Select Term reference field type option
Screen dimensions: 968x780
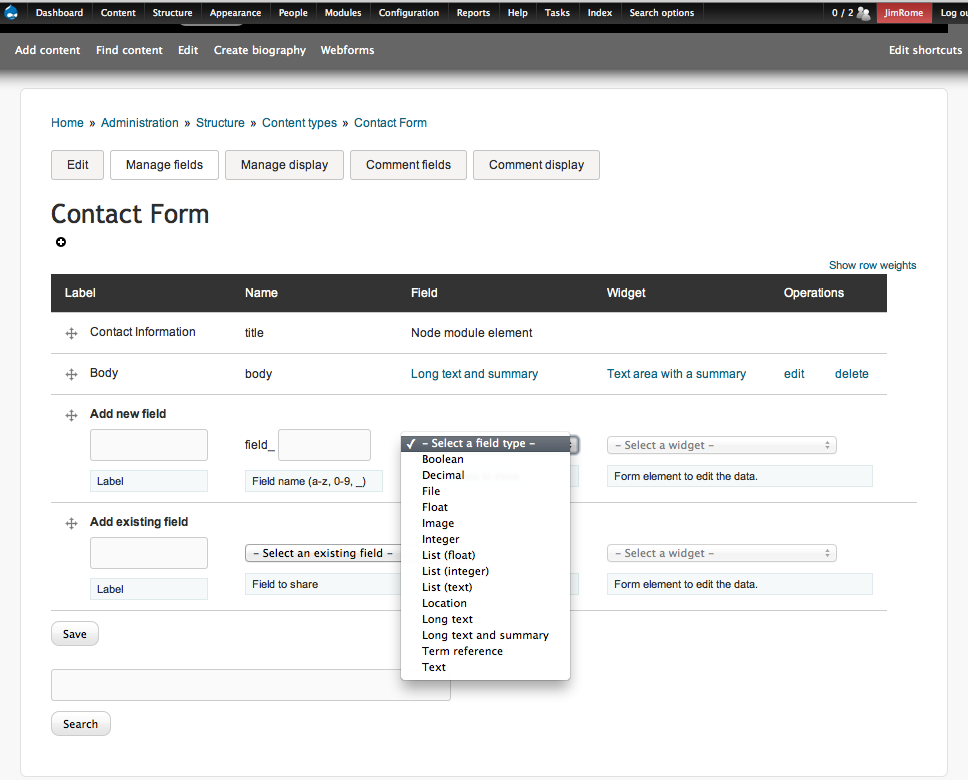[462, 651]
